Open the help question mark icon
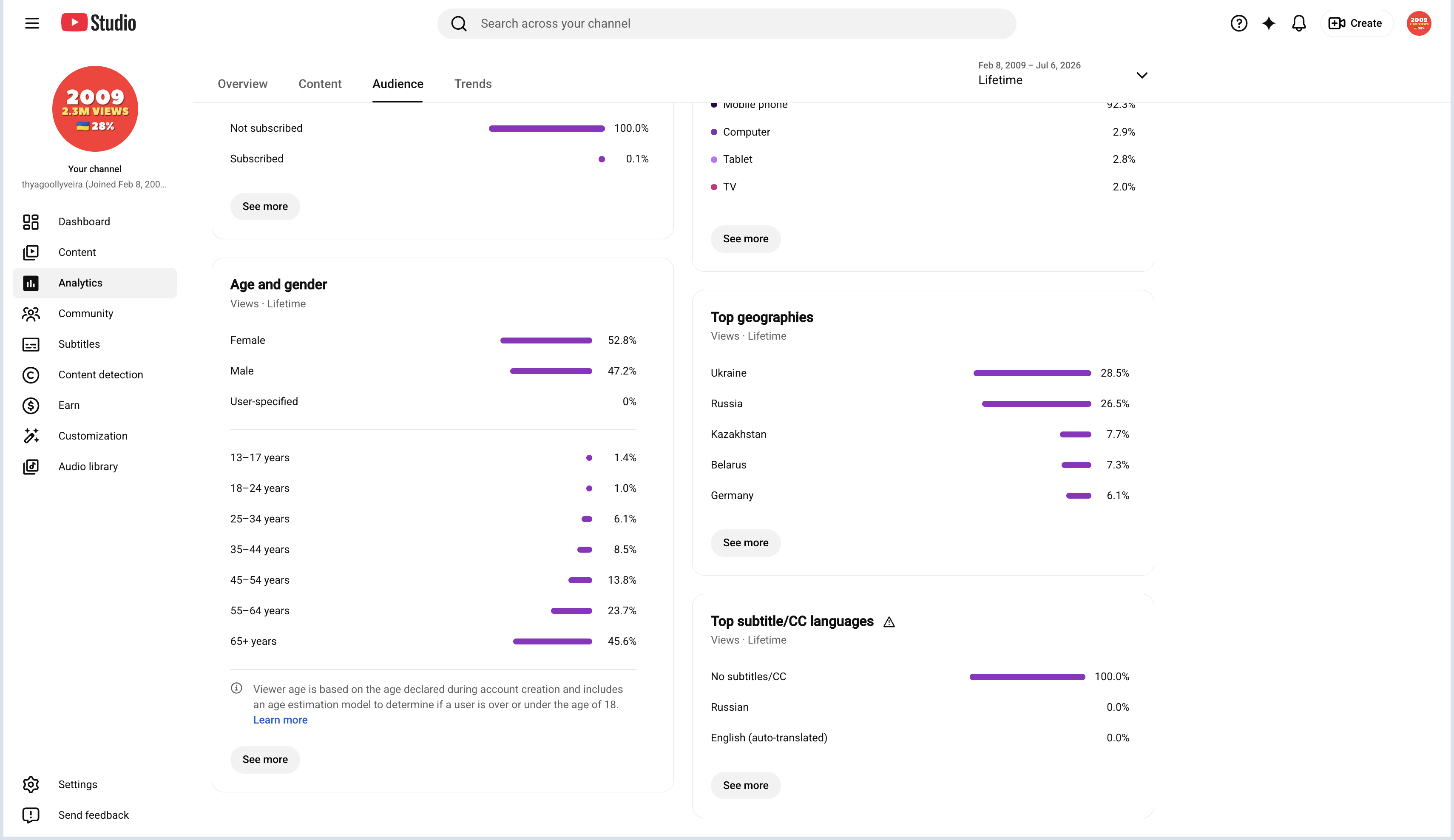The image size is (1454, 840). tap(1238, 23)
